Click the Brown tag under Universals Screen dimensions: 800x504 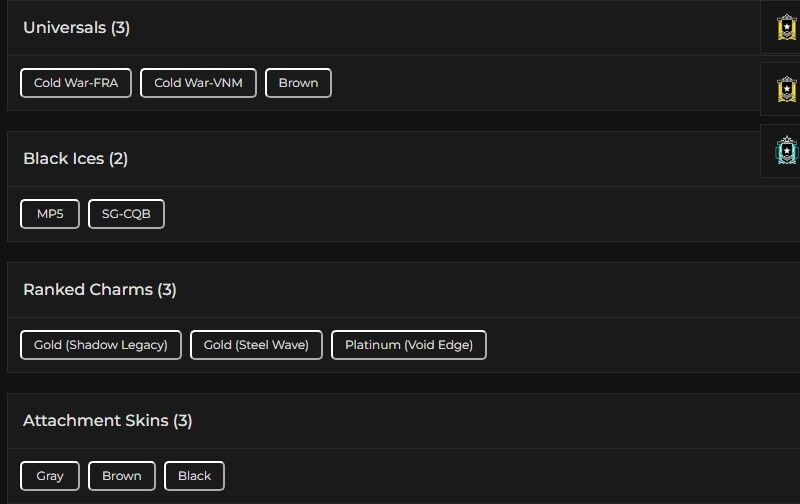298,83
